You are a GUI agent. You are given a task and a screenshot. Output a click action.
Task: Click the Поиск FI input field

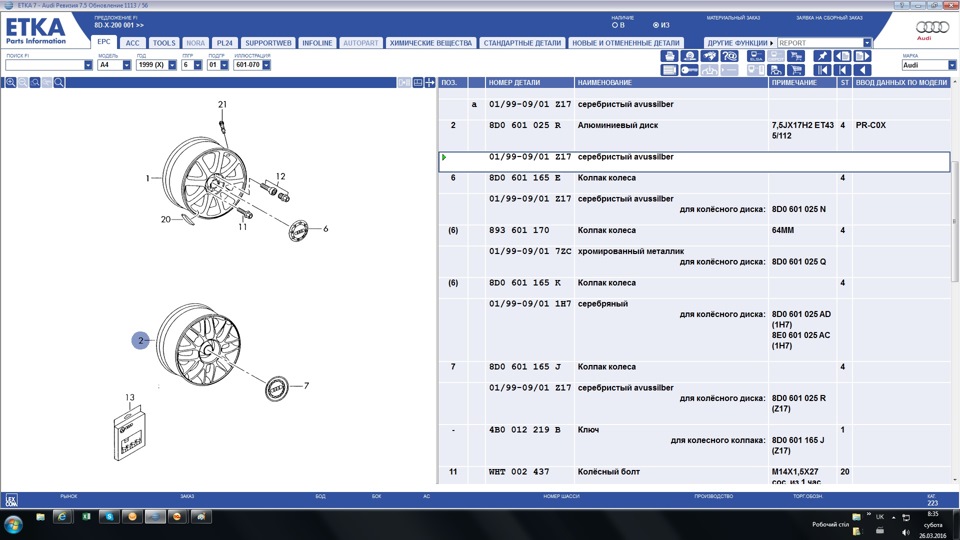pos(45,65)
